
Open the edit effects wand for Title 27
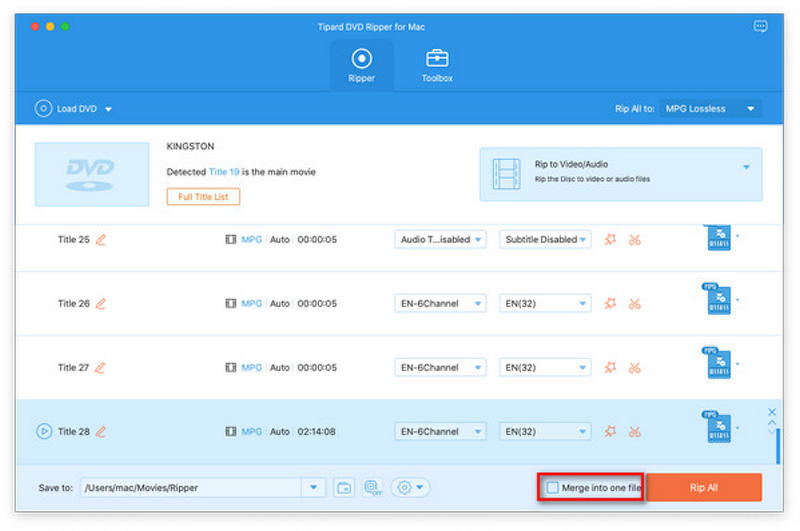click(x=610, y=367)
